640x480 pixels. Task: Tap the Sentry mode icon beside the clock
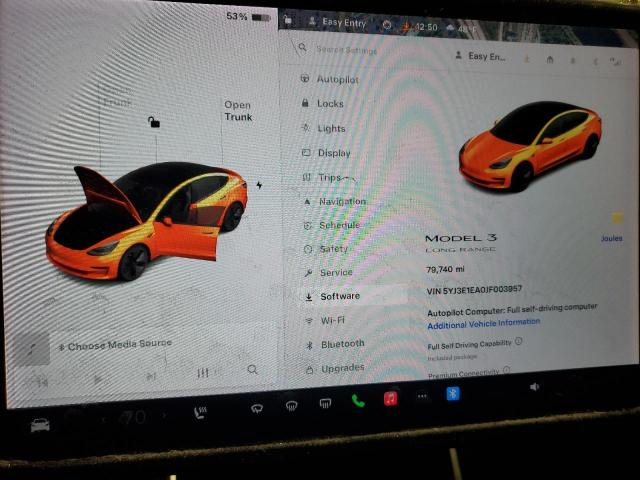[x=387, y=25]
